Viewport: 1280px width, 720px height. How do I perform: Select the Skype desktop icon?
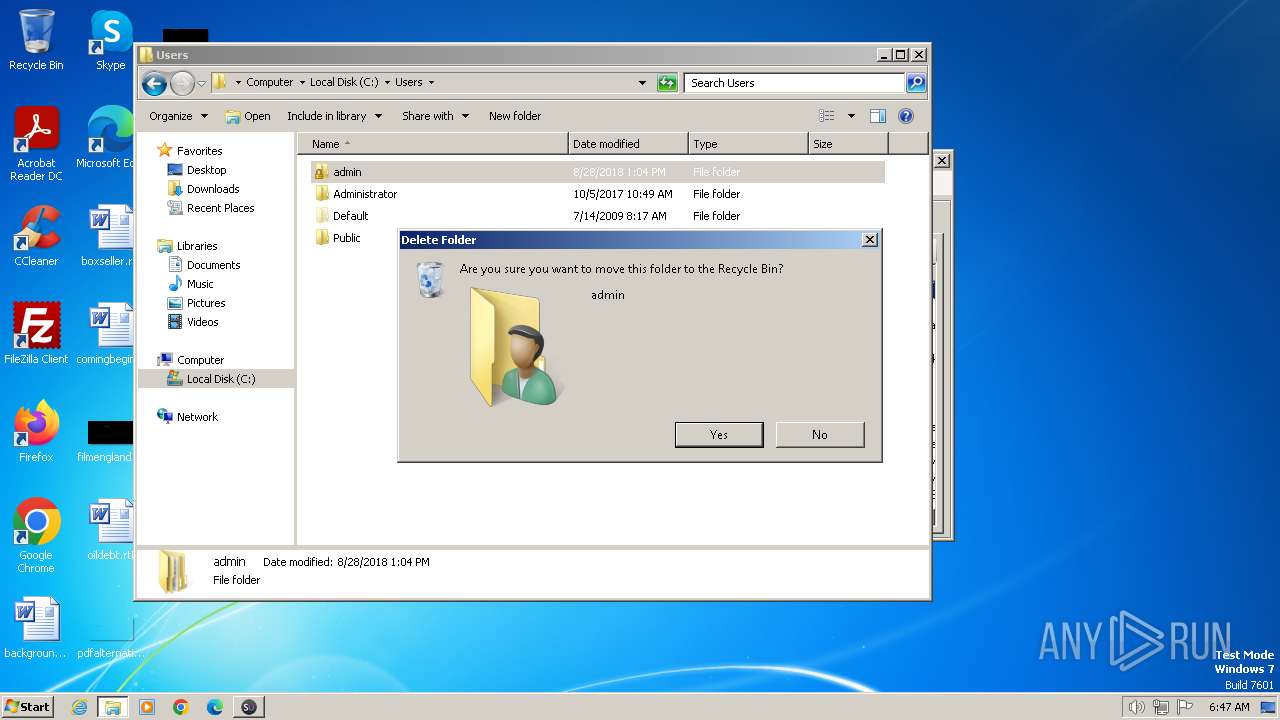[x=110, y=40]
